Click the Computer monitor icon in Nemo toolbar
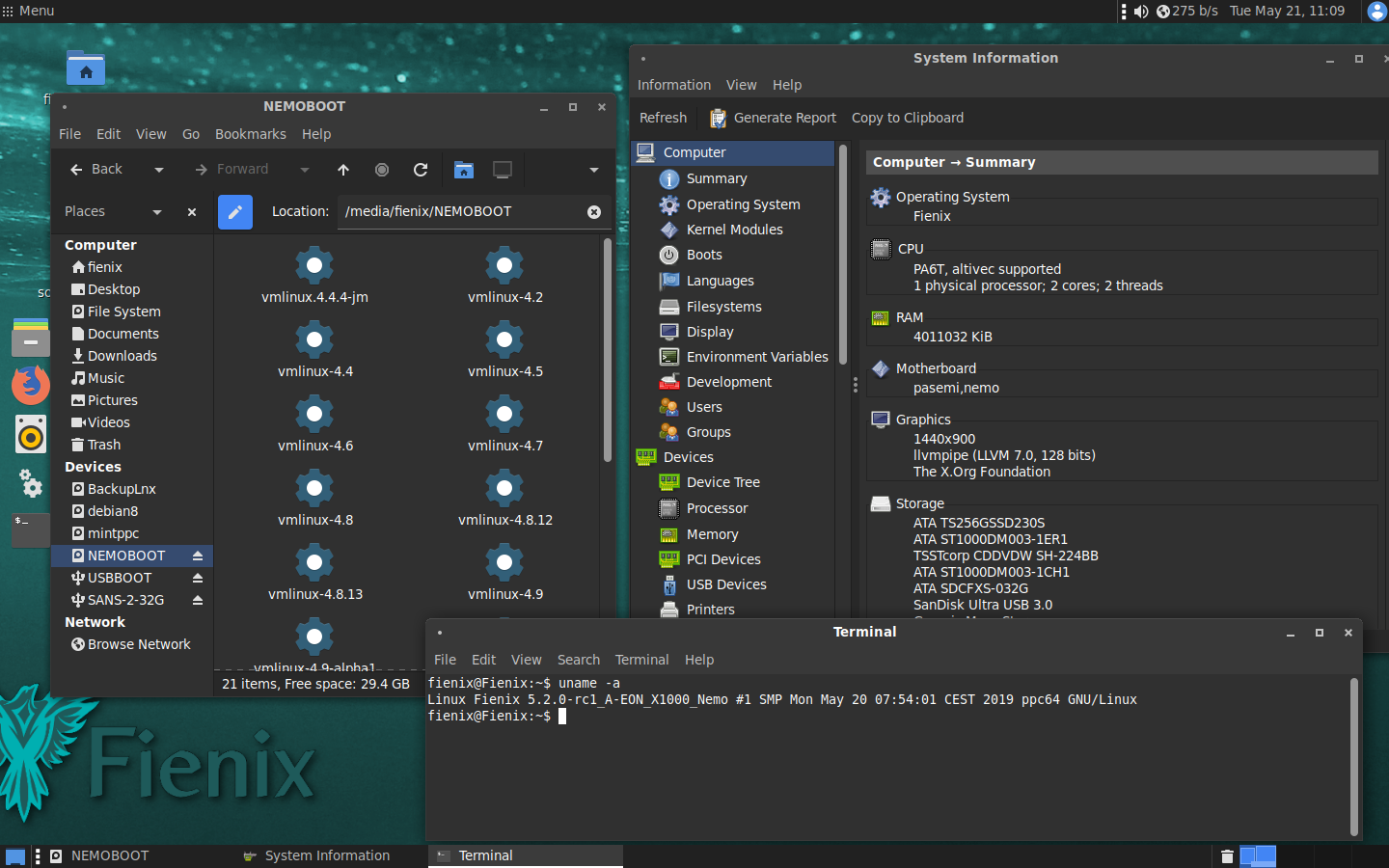 (x=503, y=170)
